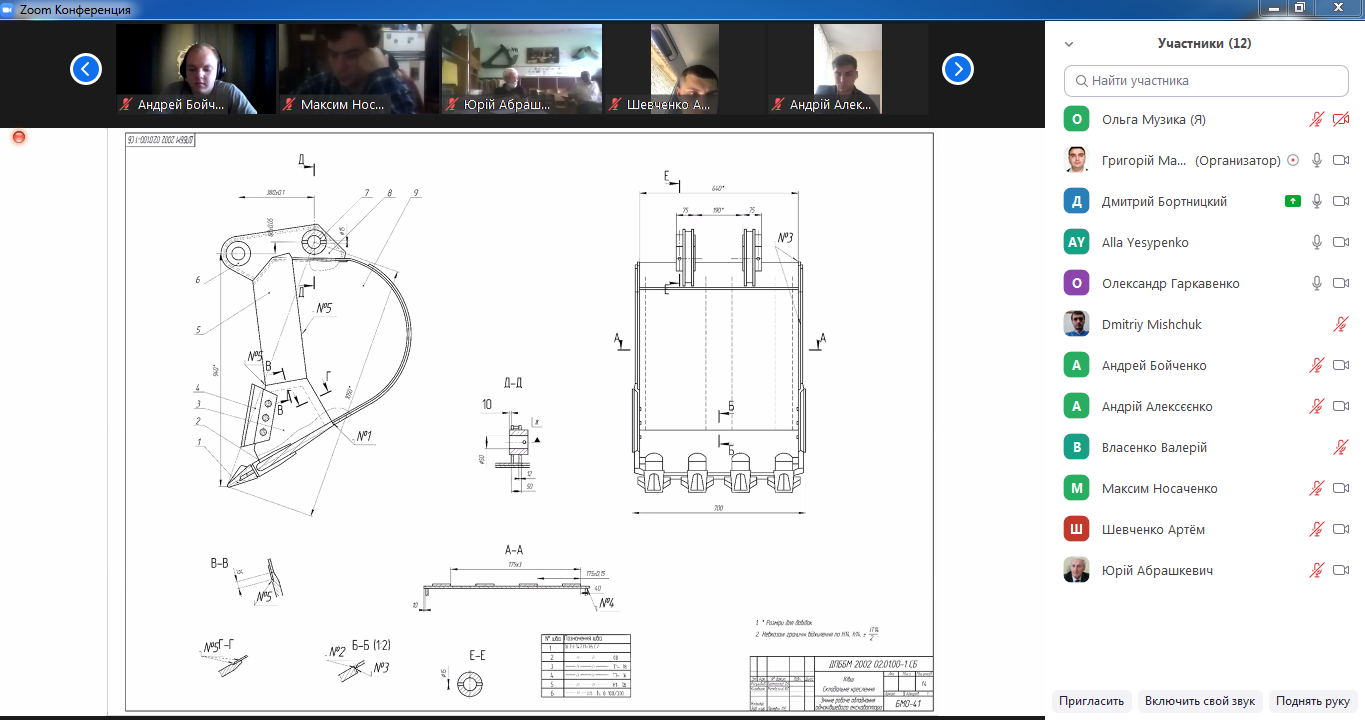This screenshot has height=720, width=1365.
Task: Click the Поднять руку button
Action: pos(1312,701)
